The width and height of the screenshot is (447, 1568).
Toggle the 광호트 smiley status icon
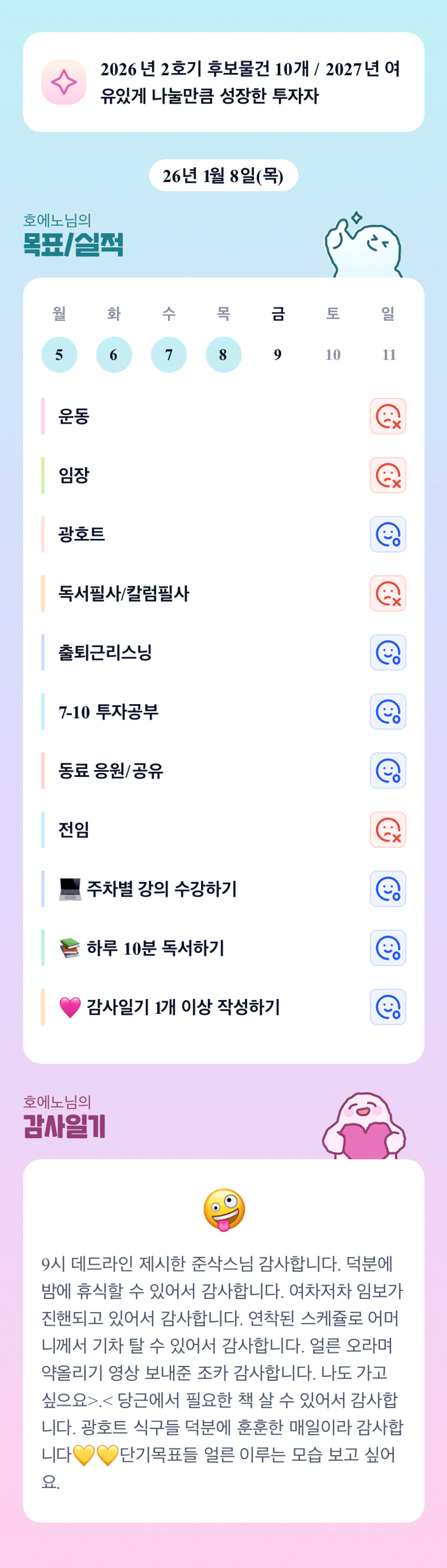(x=388, y=535)
